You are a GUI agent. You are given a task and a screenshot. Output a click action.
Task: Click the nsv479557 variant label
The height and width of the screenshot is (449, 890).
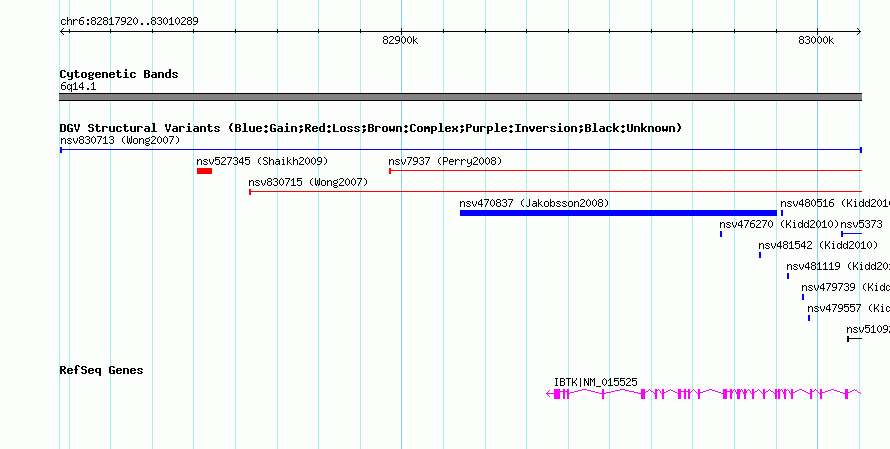point(849,308)
